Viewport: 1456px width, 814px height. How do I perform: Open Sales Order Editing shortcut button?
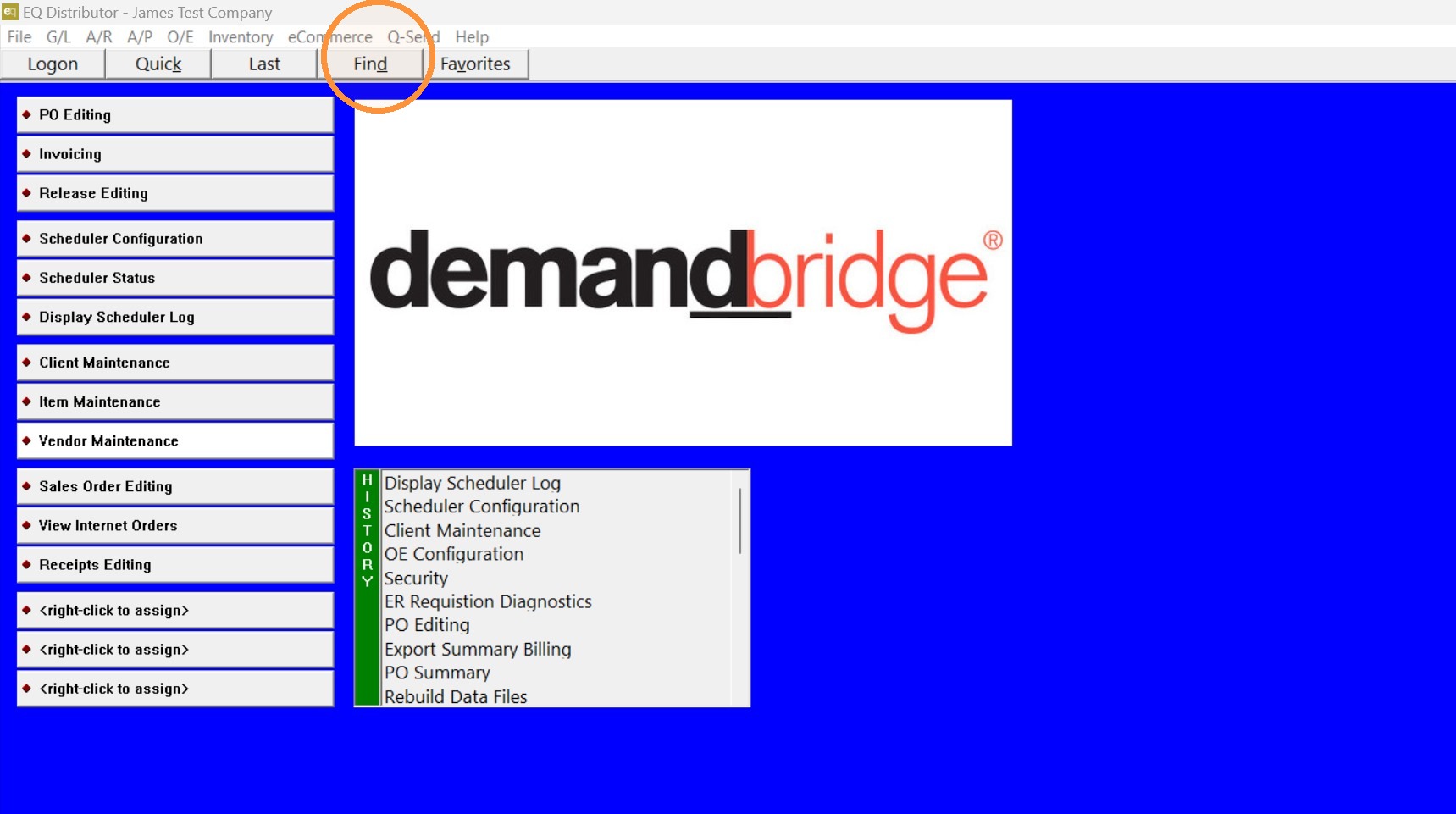click(x=175, y=486)
